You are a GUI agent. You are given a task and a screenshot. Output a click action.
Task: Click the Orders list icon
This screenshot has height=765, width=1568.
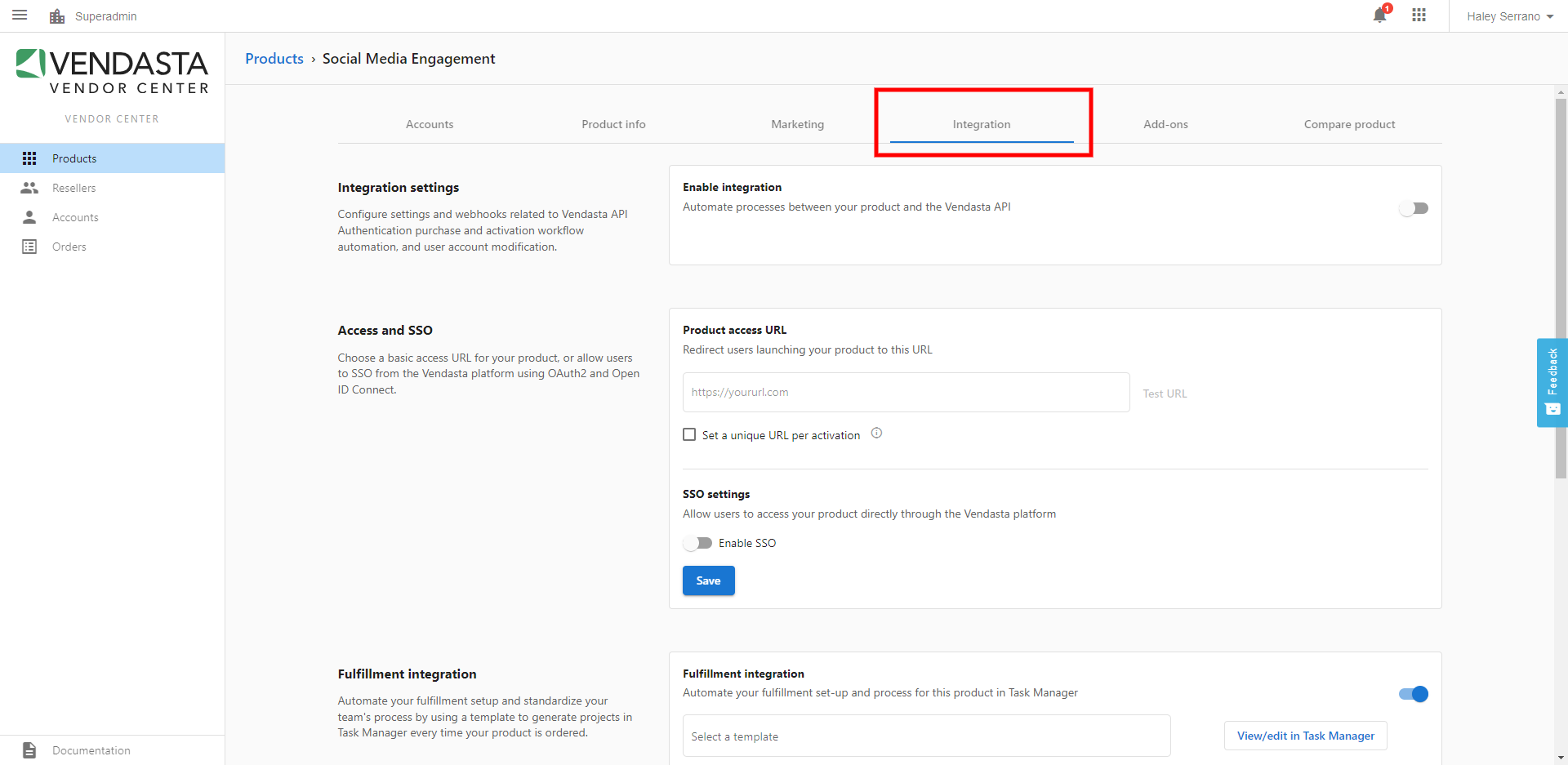coord(29,247)
